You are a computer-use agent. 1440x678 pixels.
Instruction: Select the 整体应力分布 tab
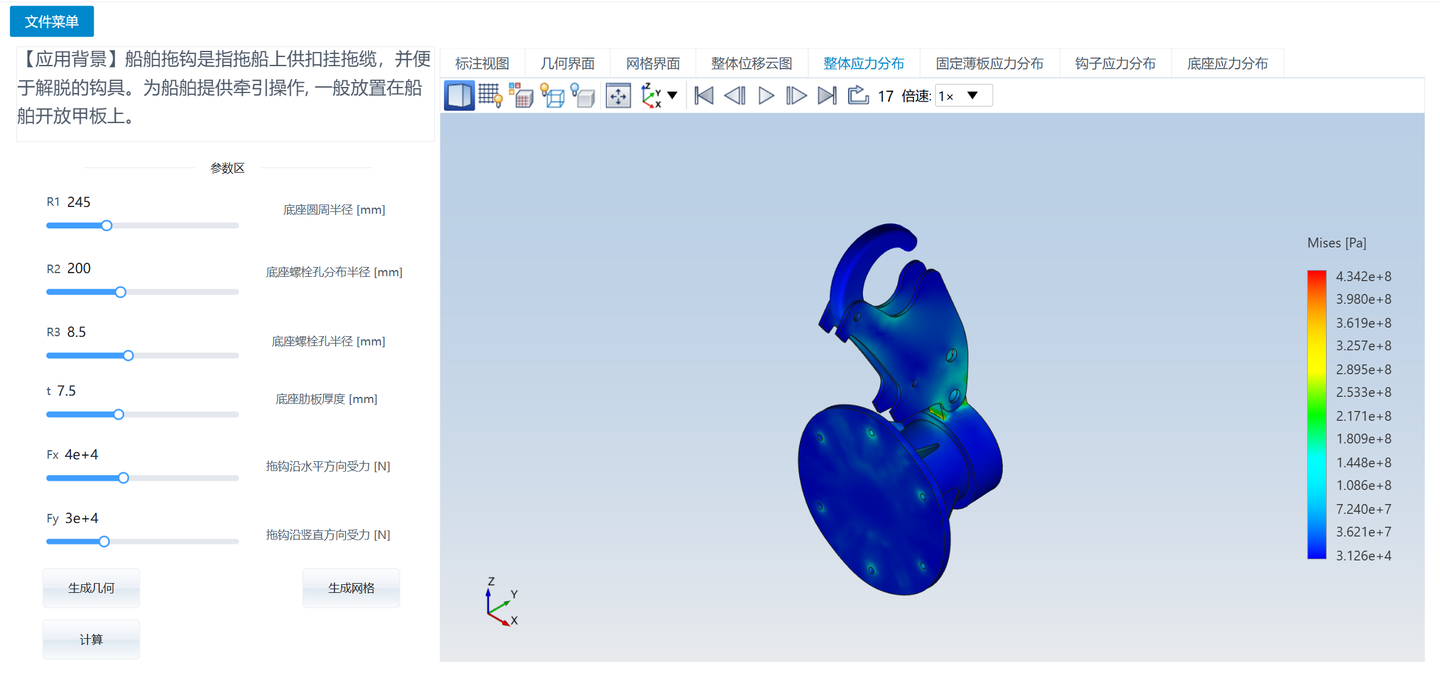864,63
